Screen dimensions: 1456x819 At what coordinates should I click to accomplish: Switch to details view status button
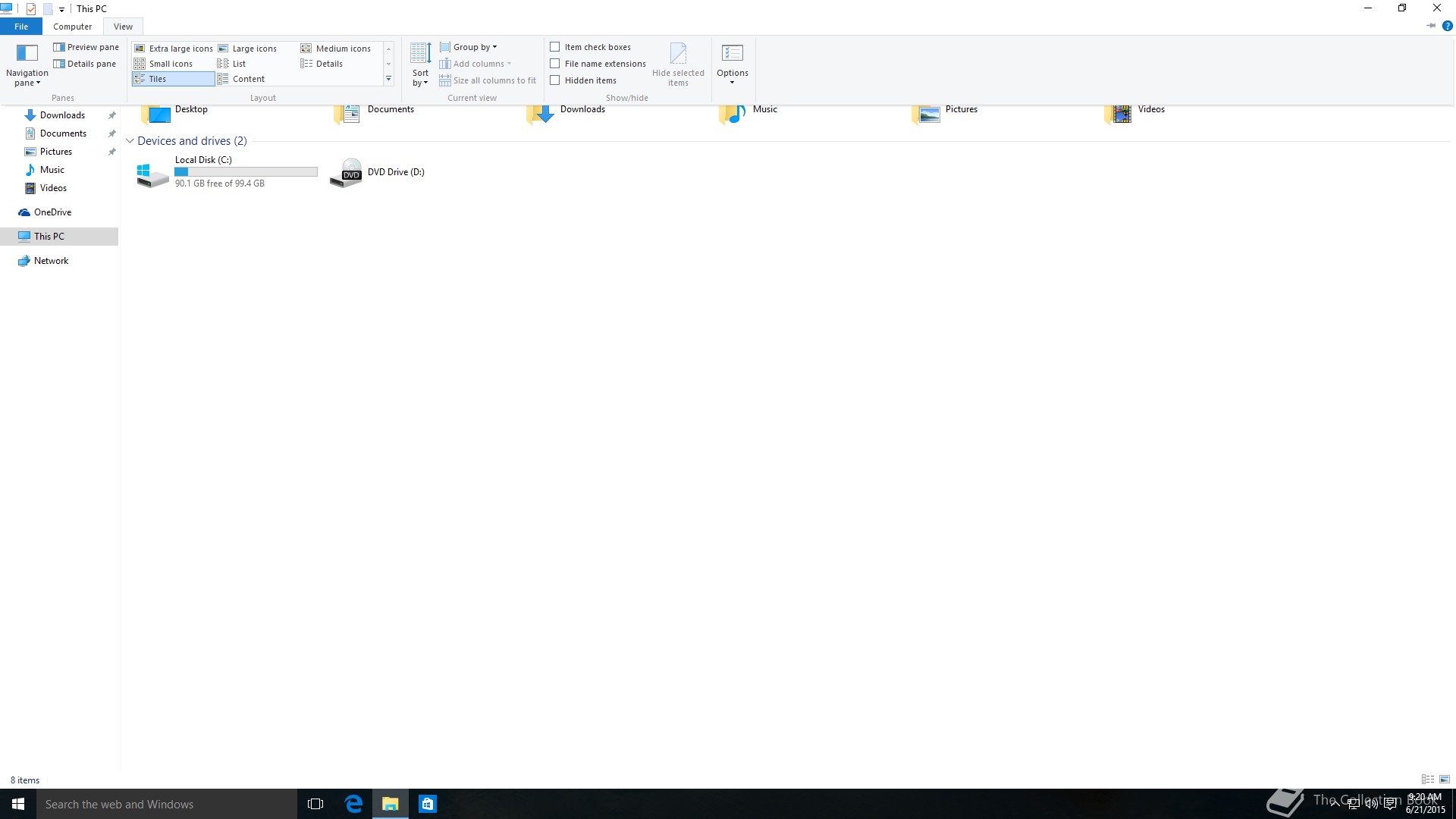coord(1428,780)
